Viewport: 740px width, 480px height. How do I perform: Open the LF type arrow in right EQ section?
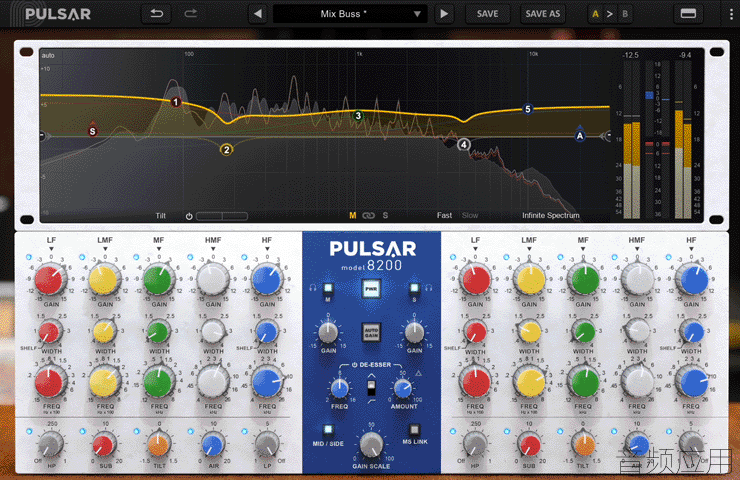[x=475, y=249]
